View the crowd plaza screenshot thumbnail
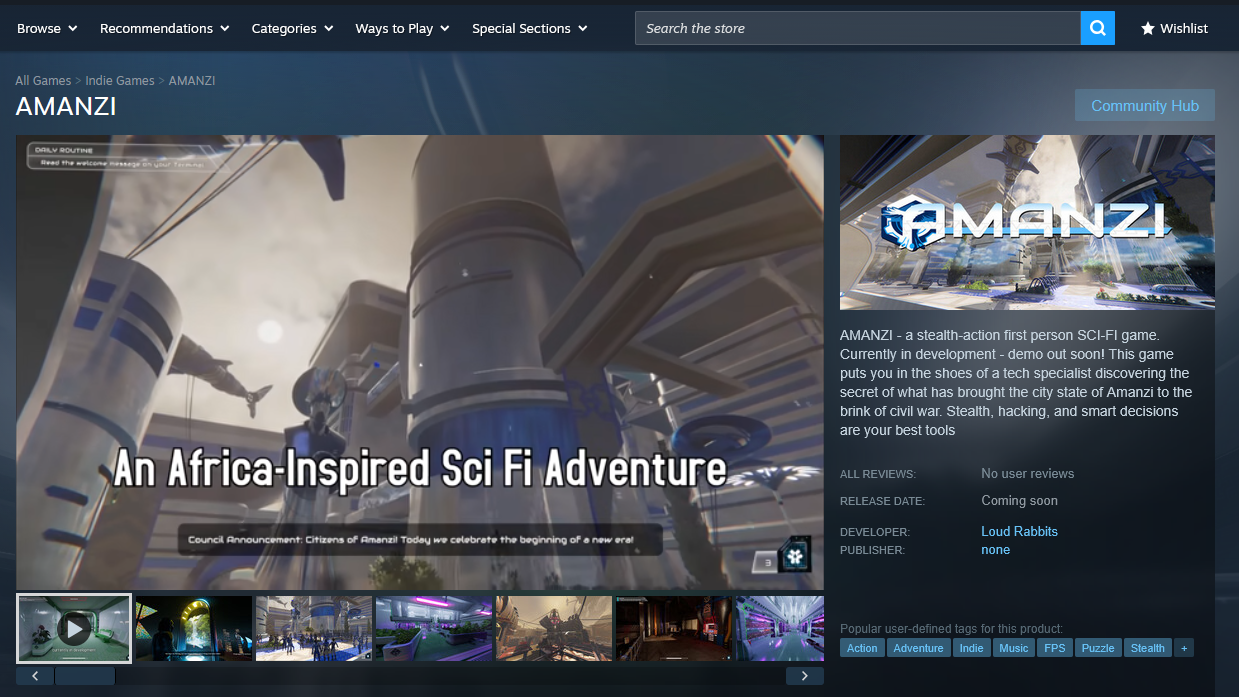 click(314, 629)
